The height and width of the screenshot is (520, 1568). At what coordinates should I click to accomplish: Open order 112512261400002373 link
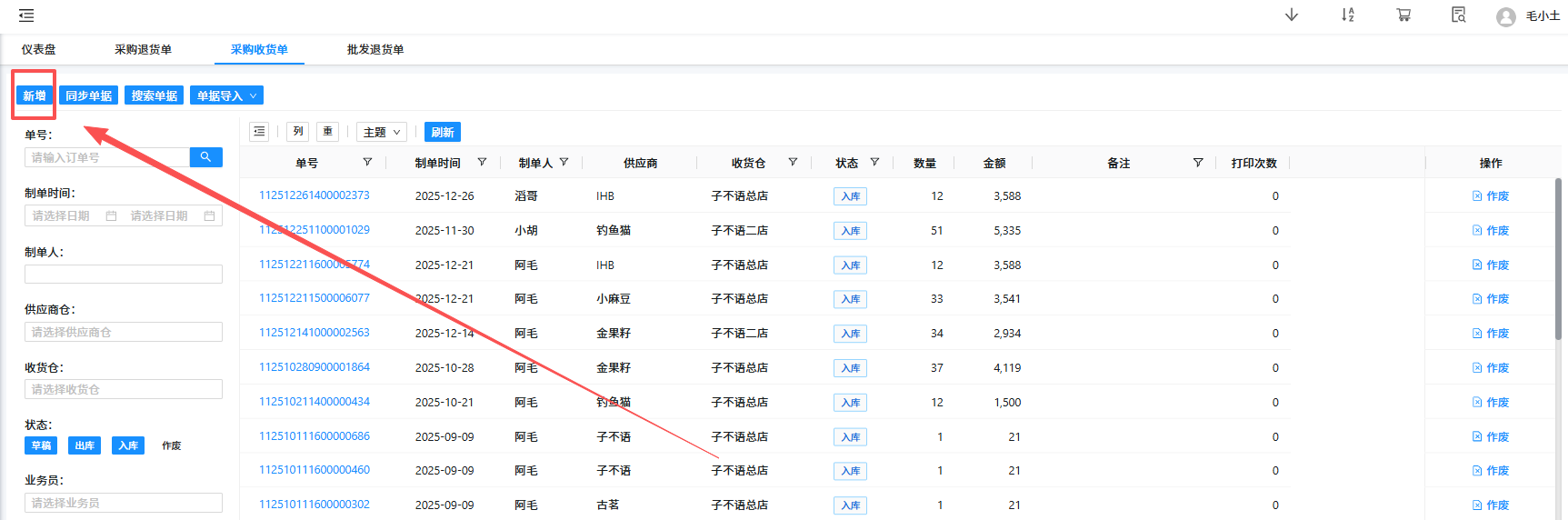tap(315, 195)
